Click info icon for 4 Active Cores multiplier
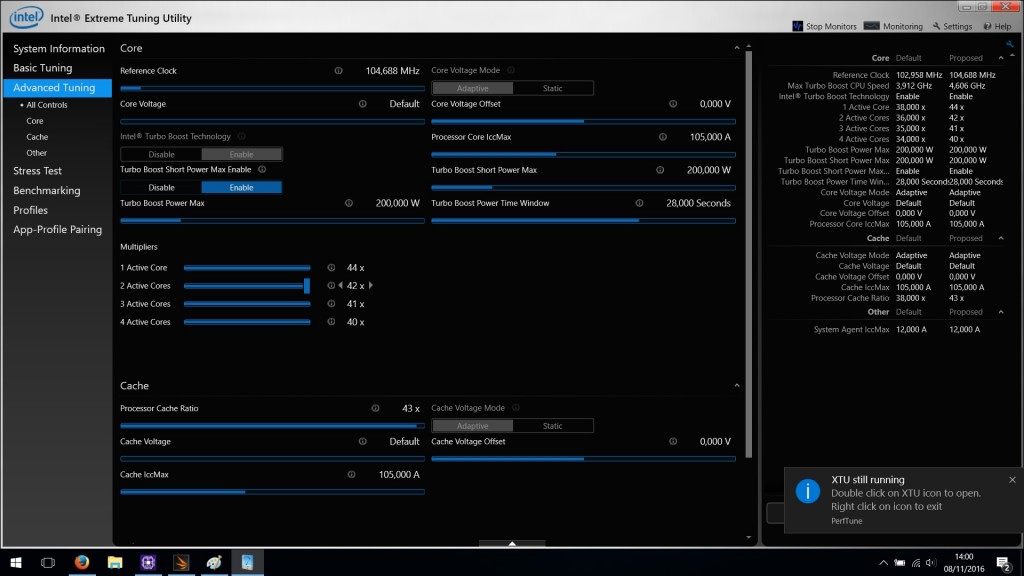 331,322
